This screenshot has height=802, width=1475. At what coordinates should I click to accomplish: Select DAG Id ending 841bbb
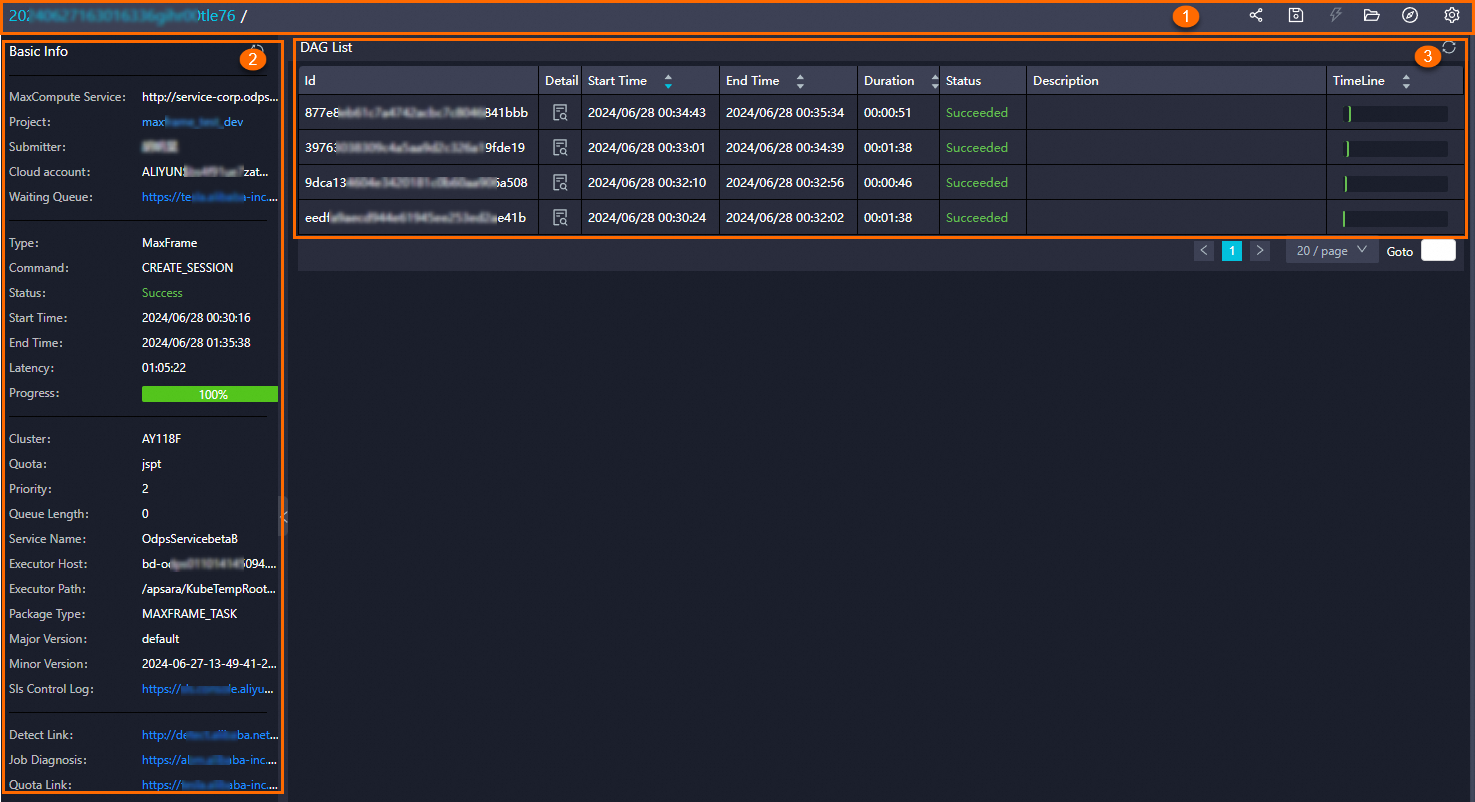(416, 113)
